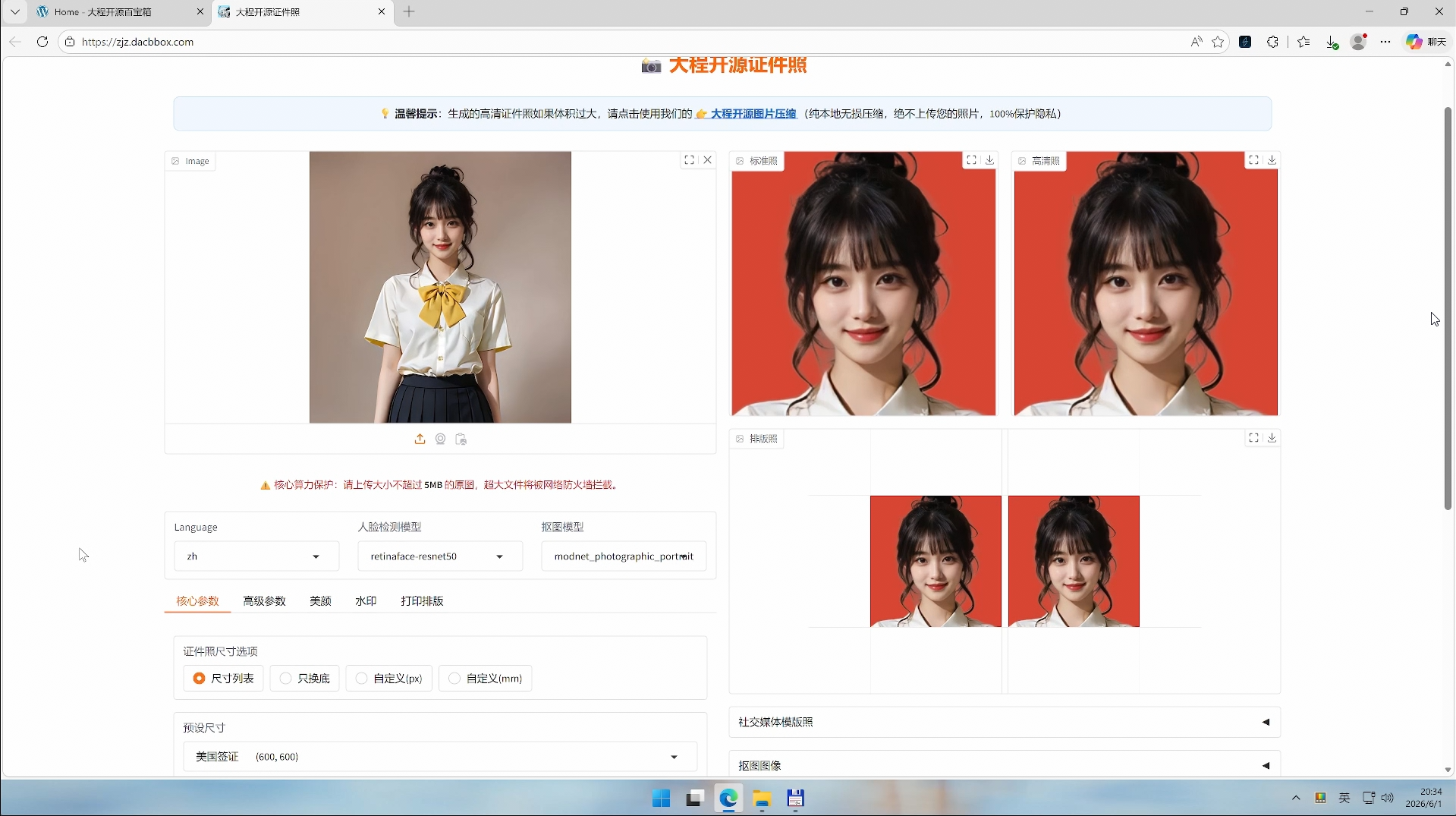
Task: Switch to the 核心参数 tab
Action: pyautogui.click(x=197, y=600)
